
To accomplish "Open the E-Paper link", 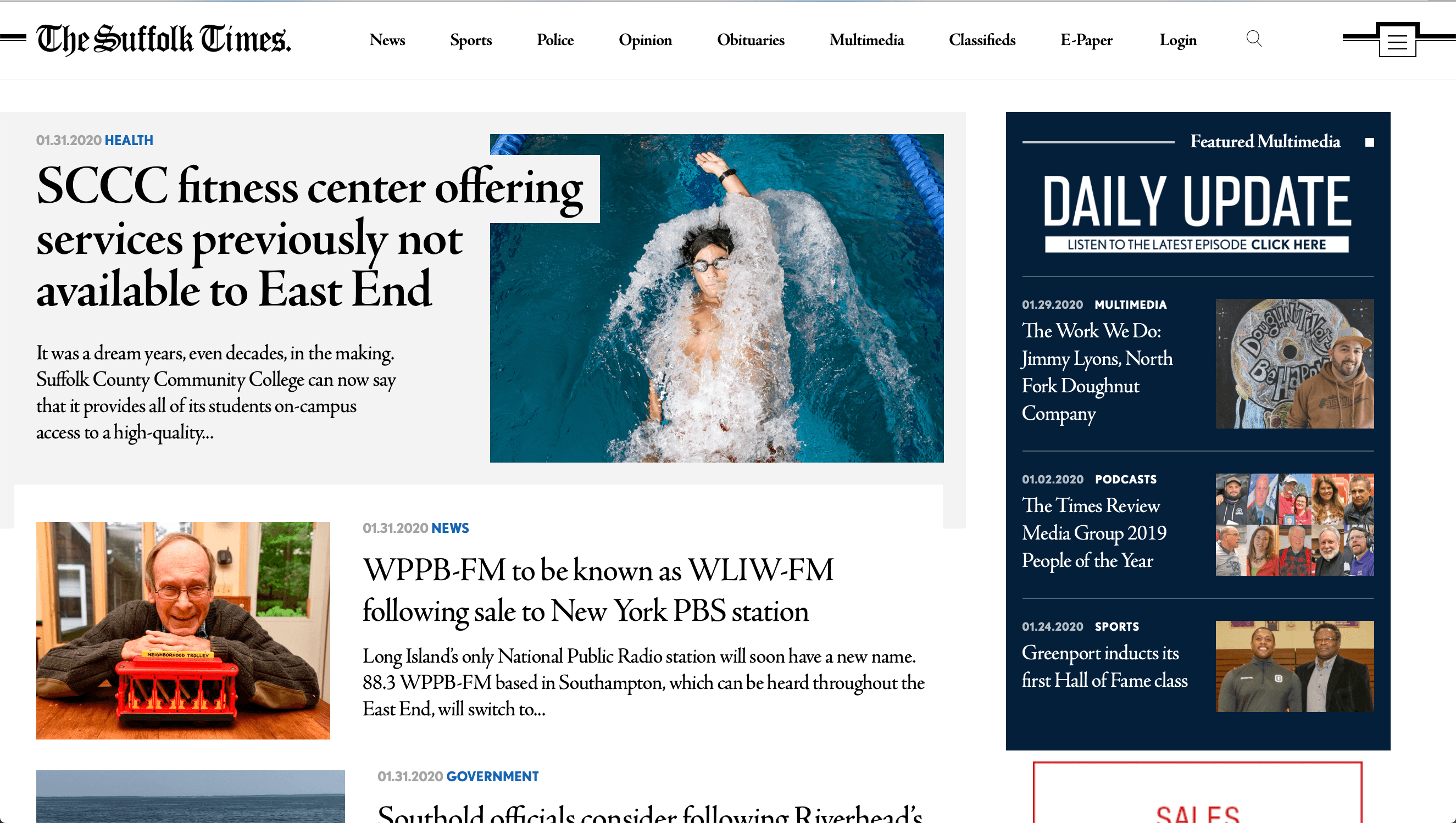I will point(1086,40).
